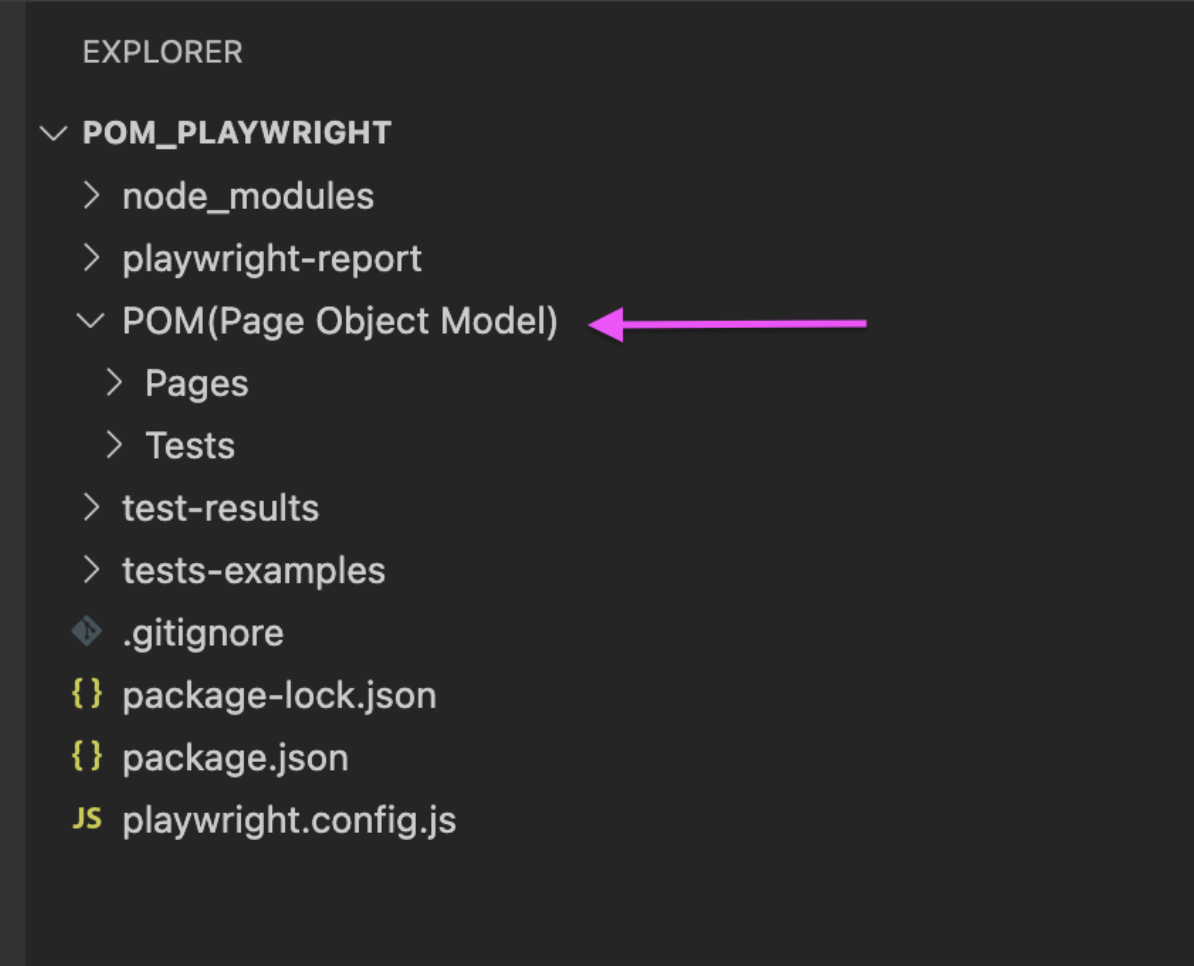Image resolution: width=1194 pixels, height=966 pixels.
Task: Expand the Pages subfolder chevron
Action: 114,383
